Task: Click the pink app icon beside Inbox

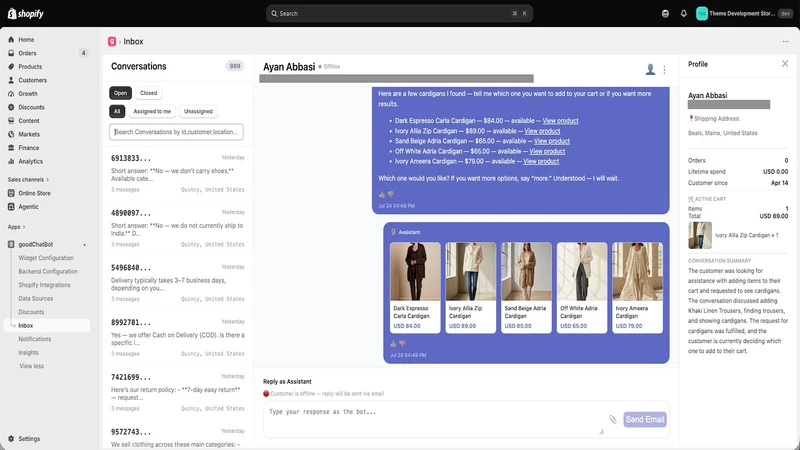Action: (x=112, y=41)
